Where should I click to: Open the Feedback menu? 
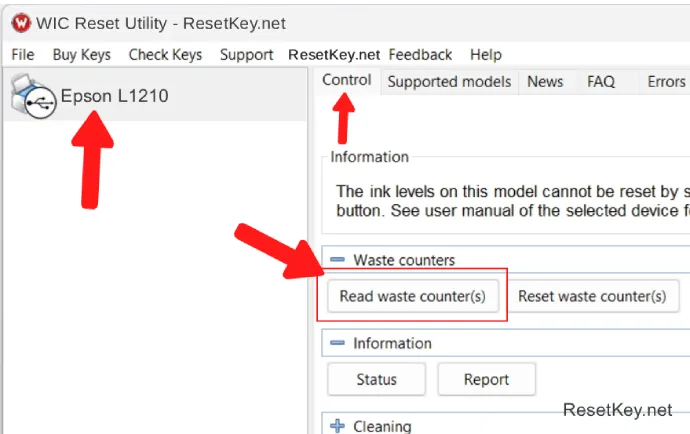[x=420, y=55]
